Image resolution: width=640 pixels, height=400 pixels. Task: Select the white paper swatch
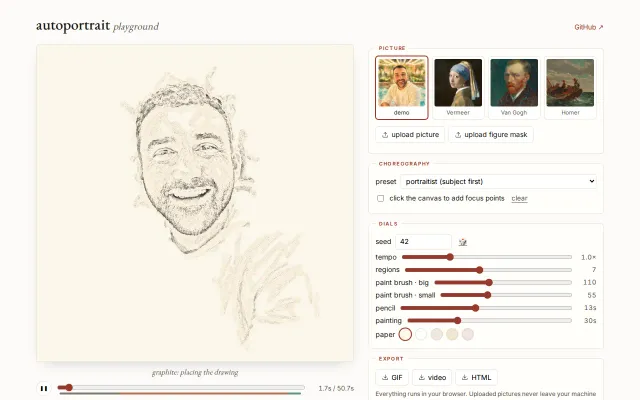(x=421, y=334)
